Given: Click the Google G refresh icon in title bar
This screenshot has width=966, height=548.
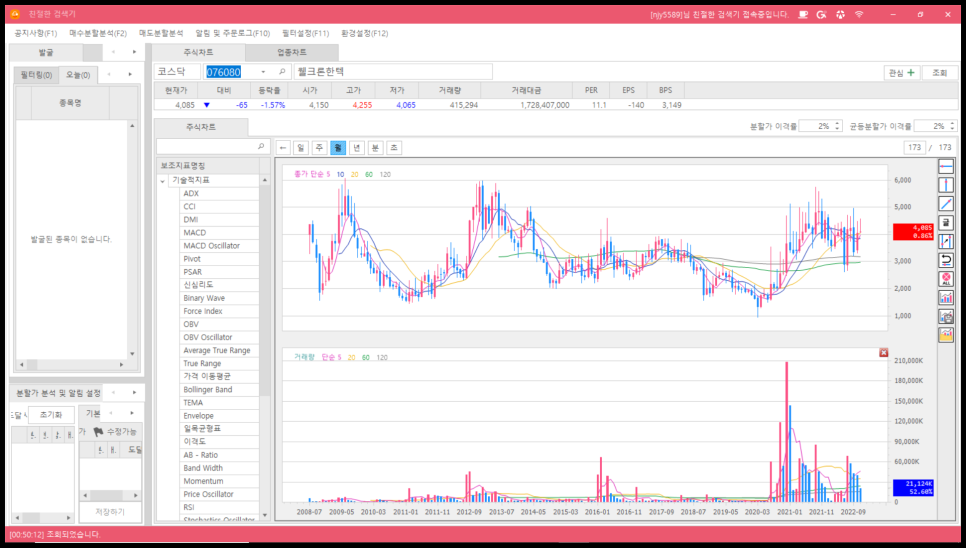Looking at the screenshot, I should [821, 14].
